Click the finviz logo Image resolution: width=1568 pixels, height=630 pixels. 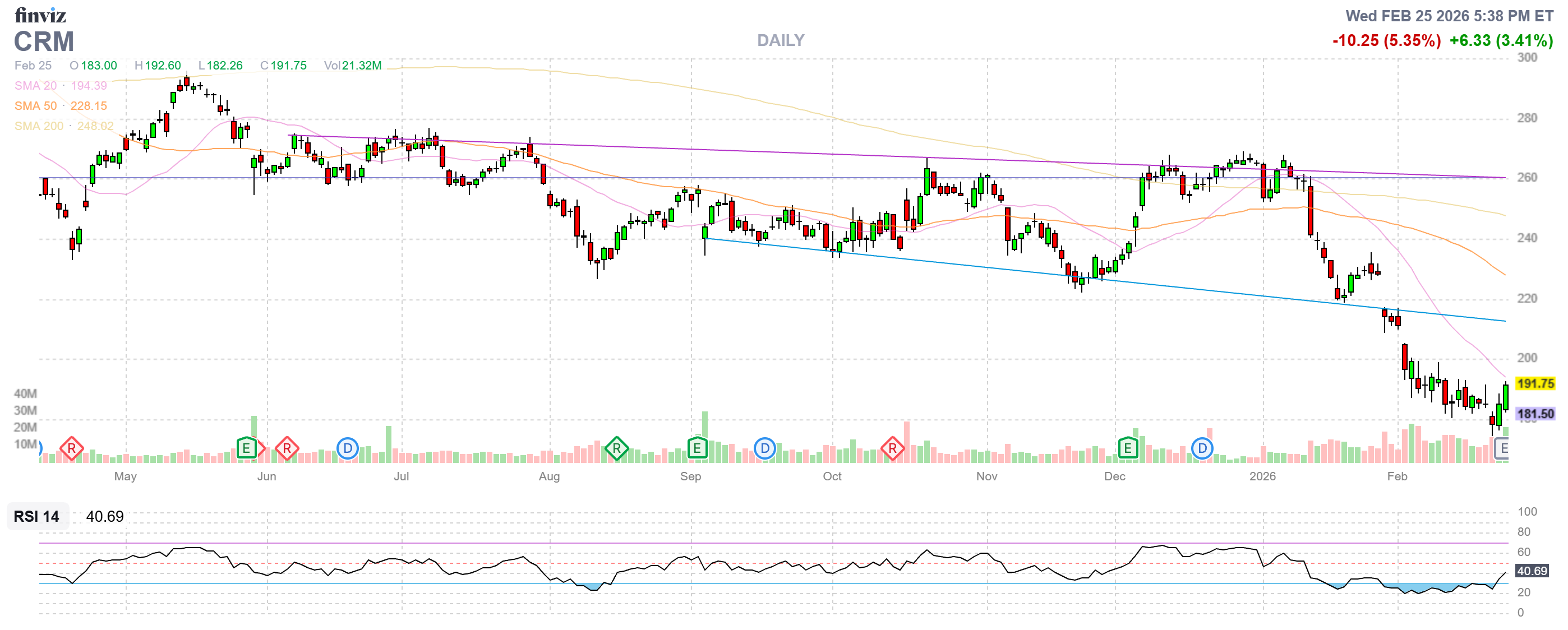(x=40, y=15)
